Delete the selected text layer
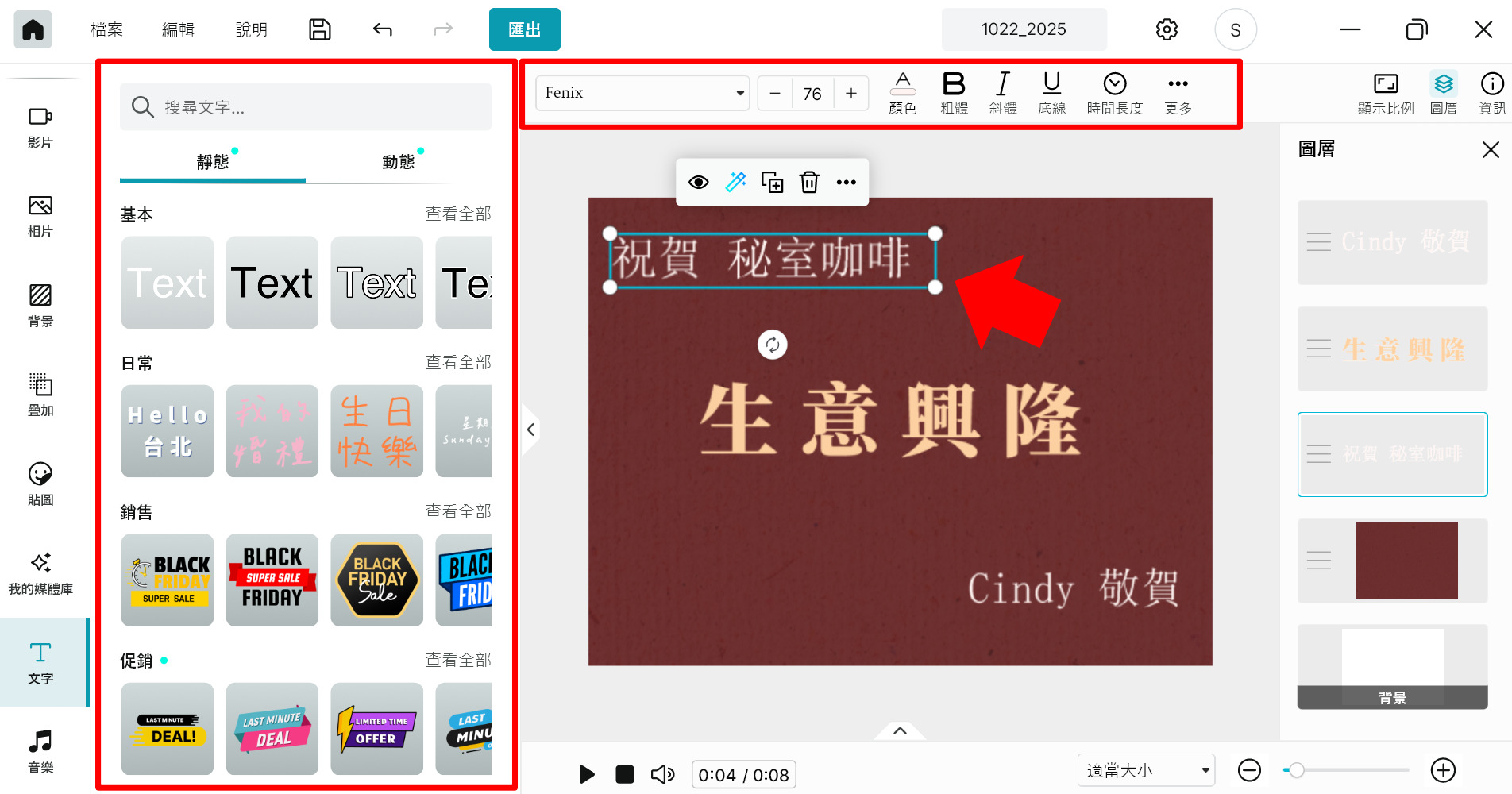1512x794 pixels. point(809,182)
